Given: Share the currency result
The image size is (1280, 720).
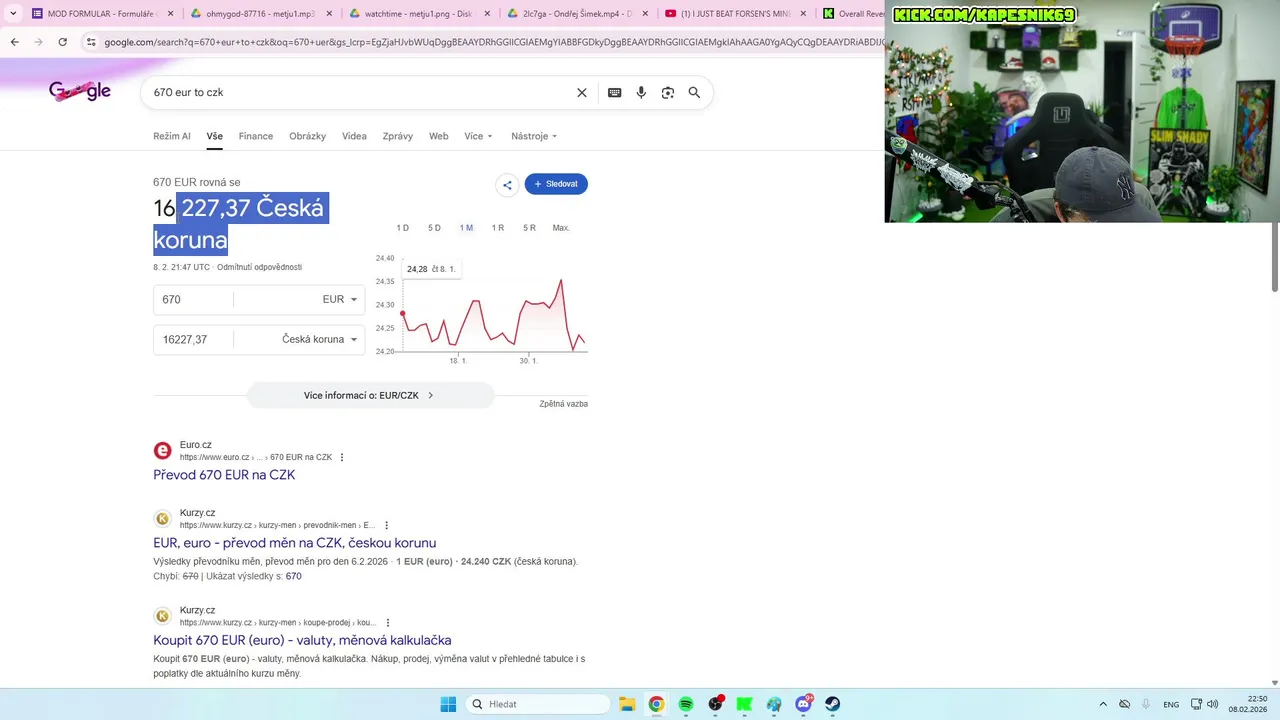Looking at the screenshot, I should pyautogui.click(x=507, y=184).
